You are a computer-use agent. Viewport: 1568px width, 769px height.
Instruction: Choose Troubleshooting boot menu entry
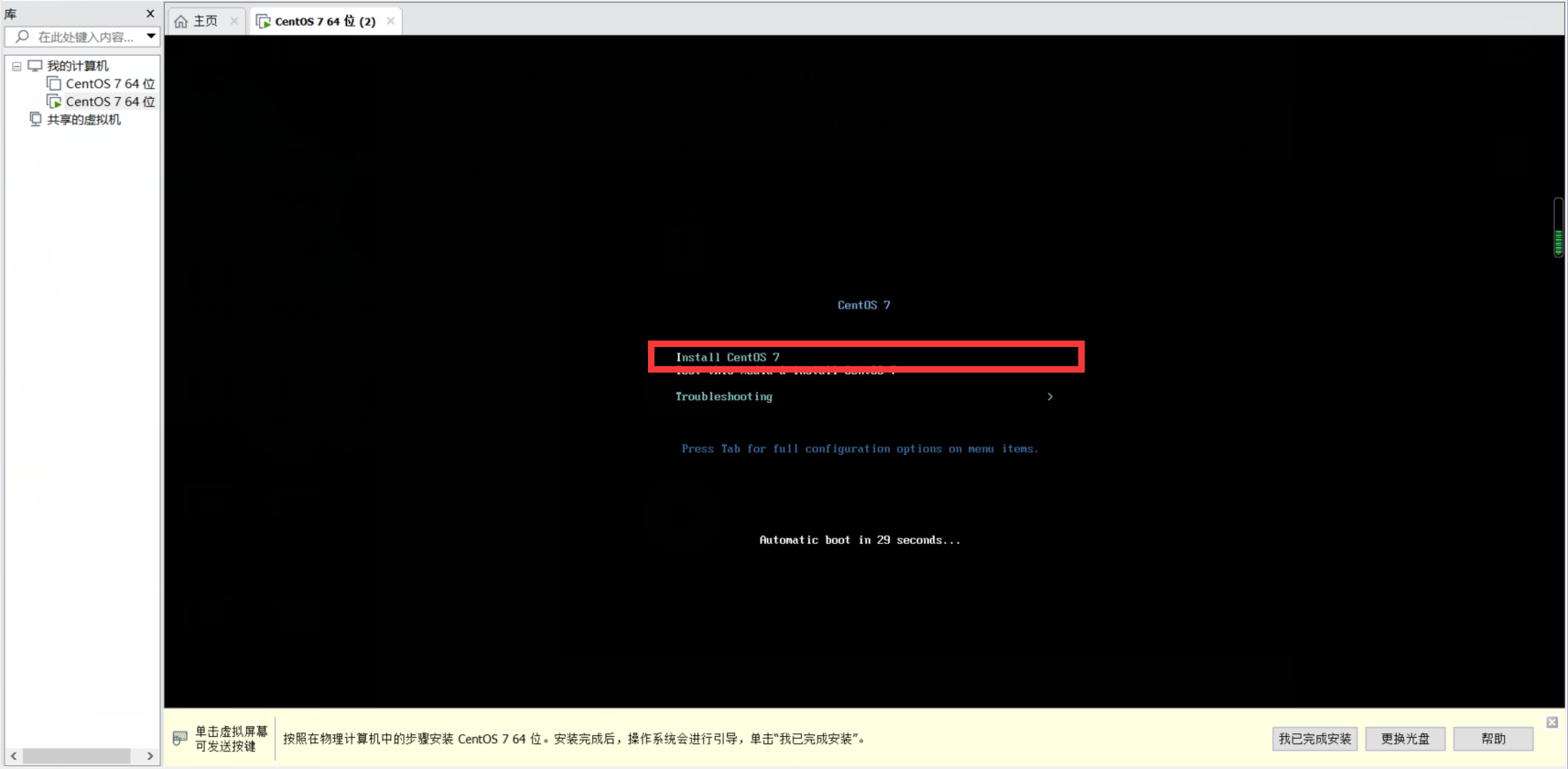(x=723, y=396)
